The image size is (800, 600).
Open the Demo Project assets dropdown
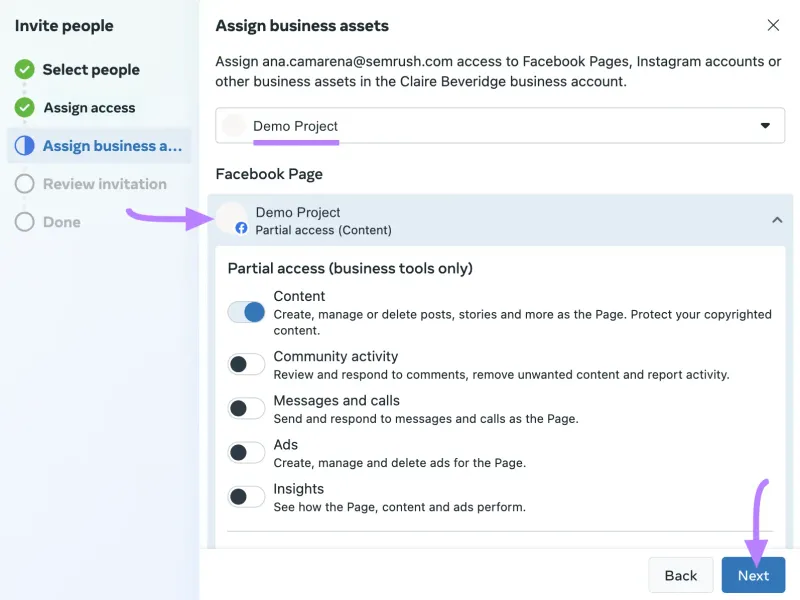[765, 126]
